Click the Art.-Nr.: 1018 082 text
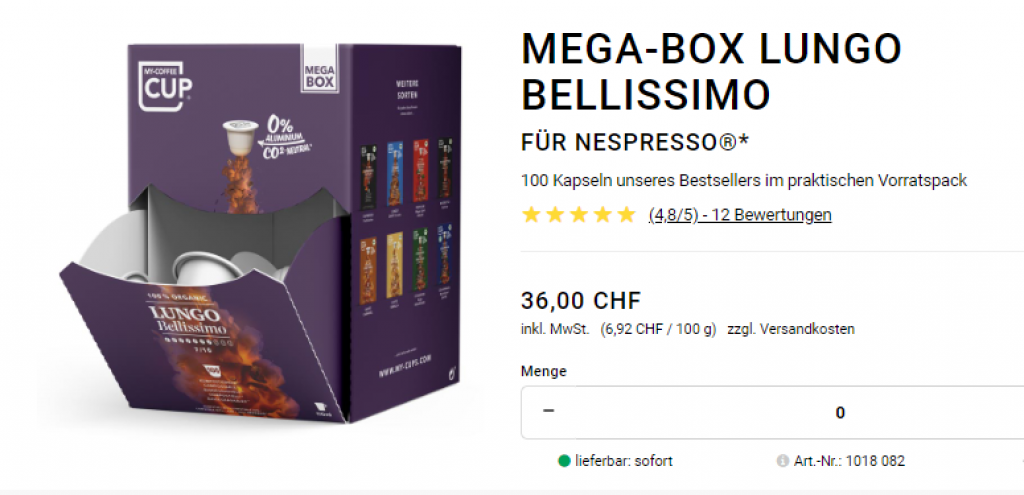The height and width of the screenshot is (495, 1024). [849, 461]
